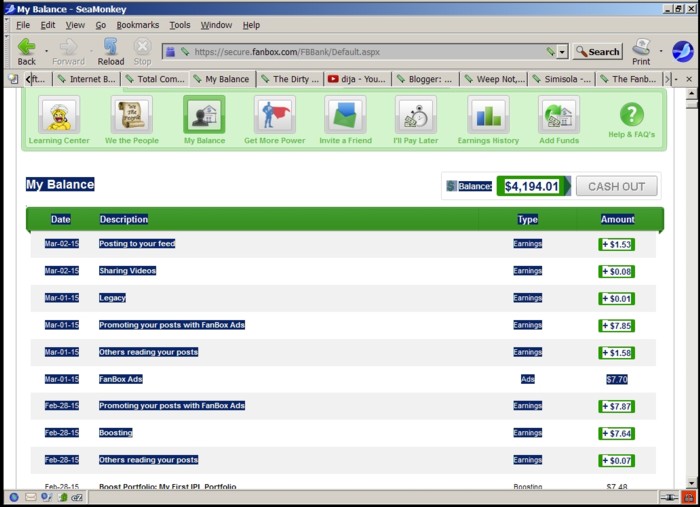Click the 'Legacy' row description
The width and height of the screenshot is (700, 507).
(112, 298)
